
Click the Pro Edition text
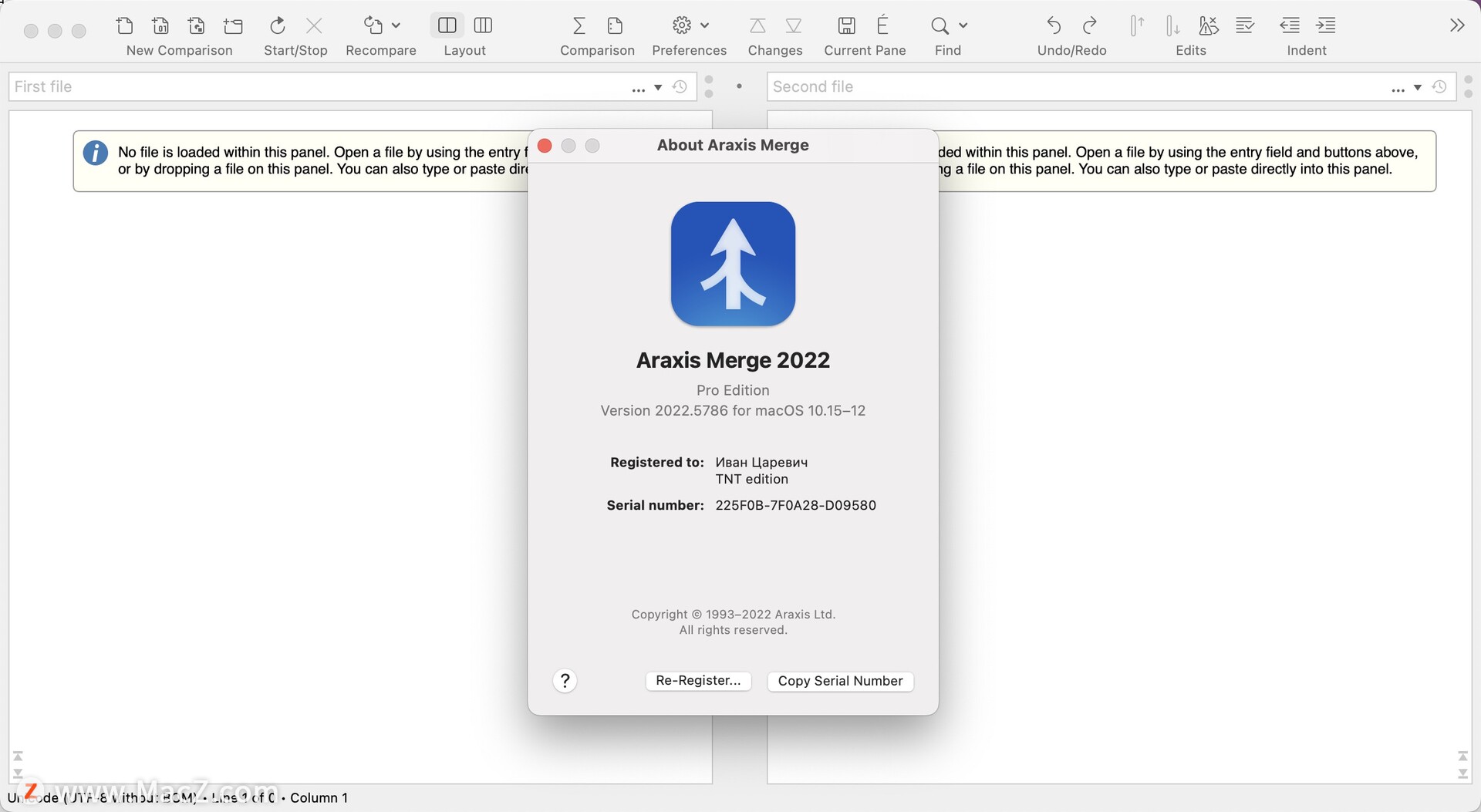click(733, 390)
